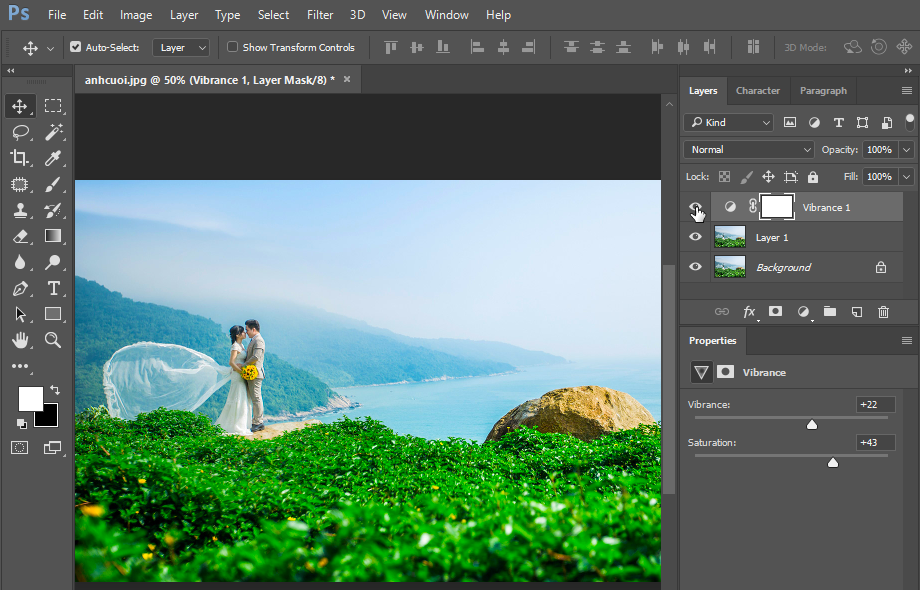Select the Hand tool
This screenshot has height=590, width=920.
click(x=20, y=340)
